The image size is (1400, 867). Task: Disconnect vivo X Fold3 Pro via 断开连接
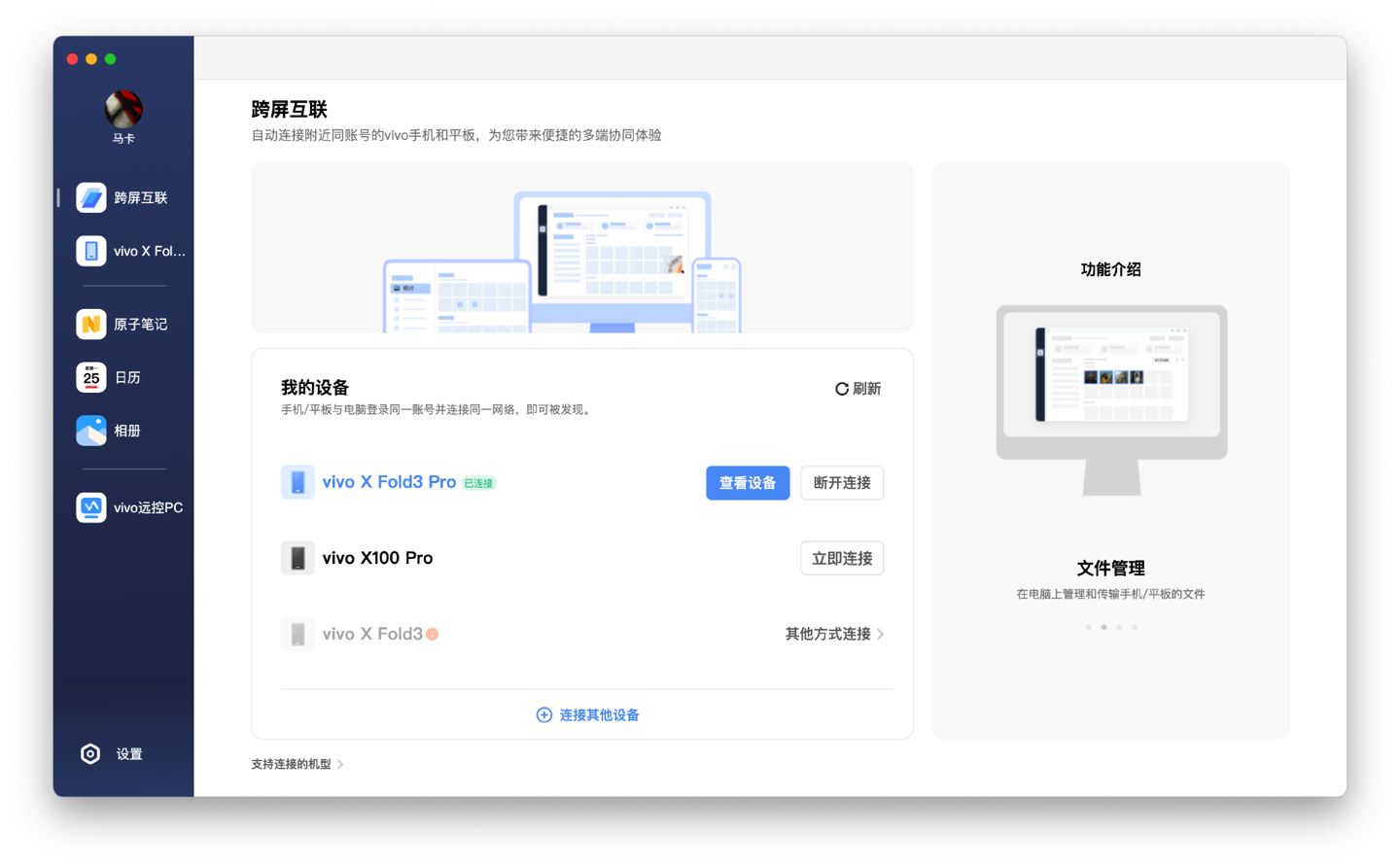tap(841, 483)
